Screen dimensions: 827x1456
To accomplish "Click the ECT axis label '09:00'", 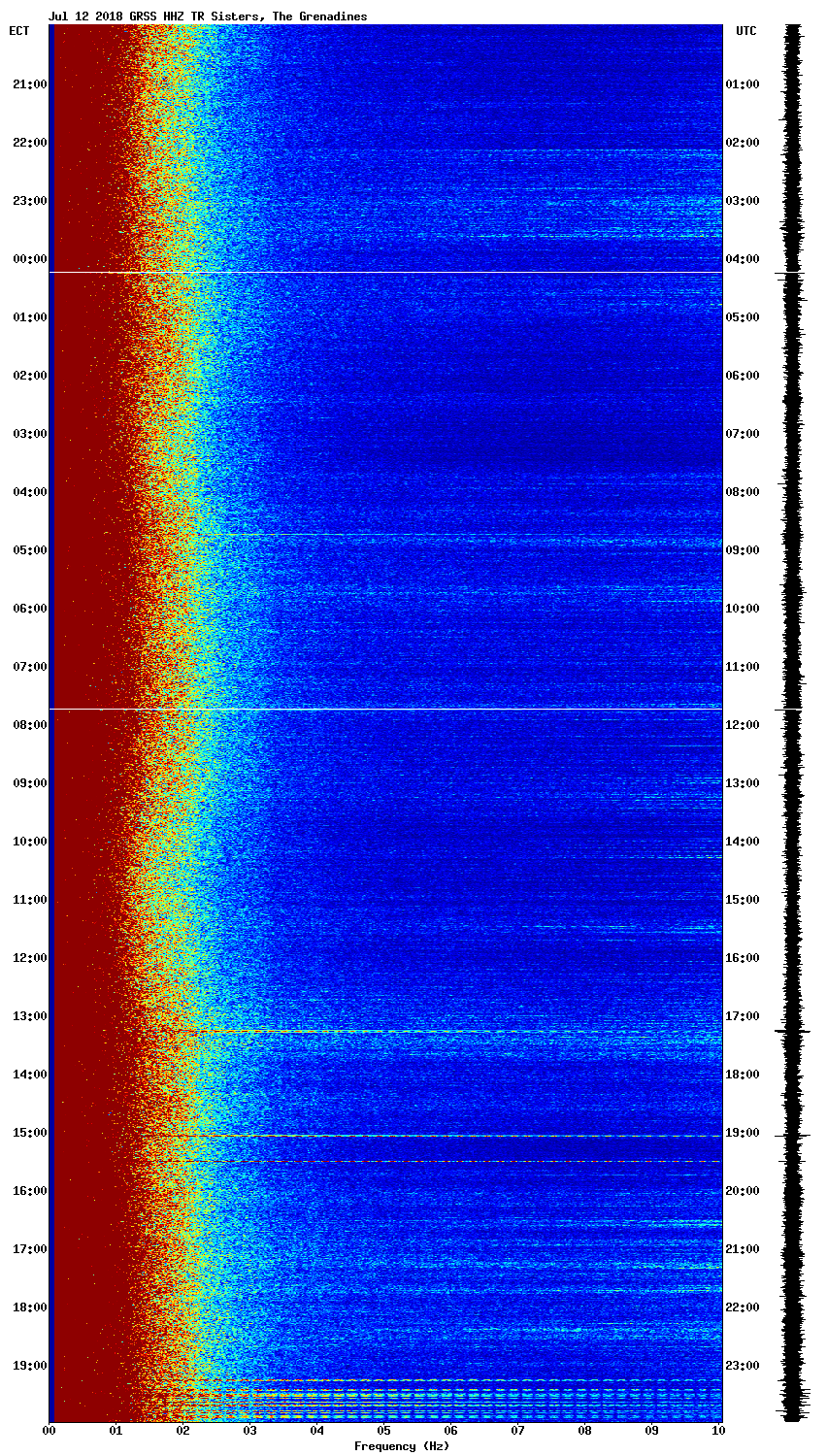I will [30, 783].
